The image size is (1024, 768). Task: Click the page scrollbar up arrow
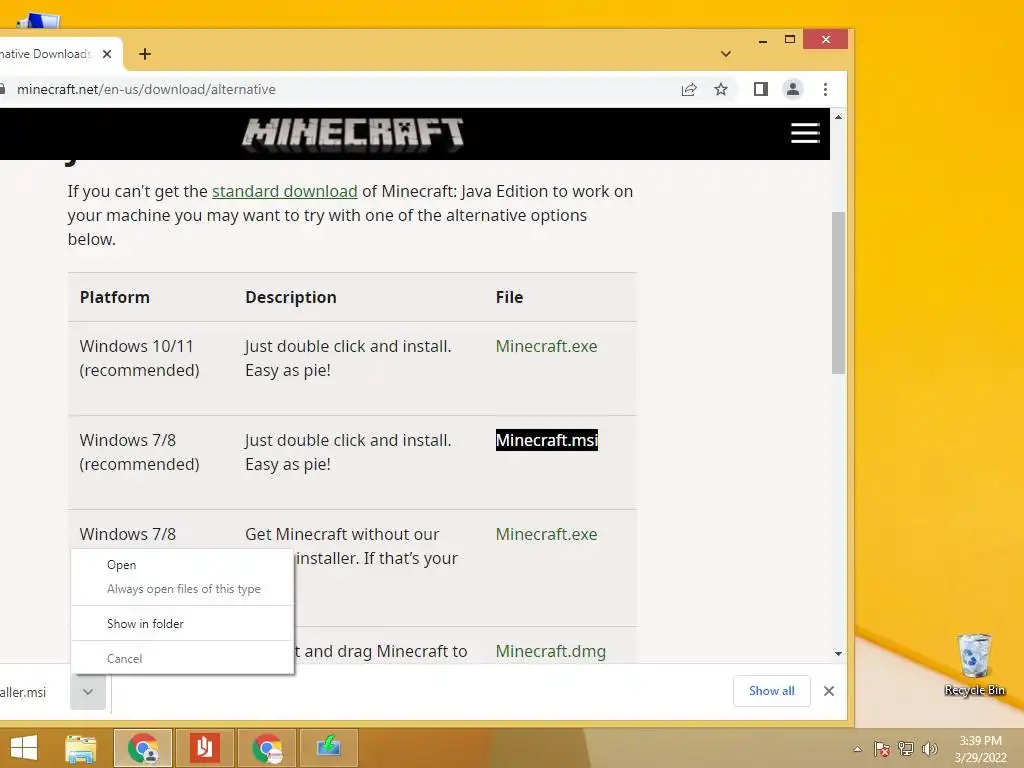point(839,117)
